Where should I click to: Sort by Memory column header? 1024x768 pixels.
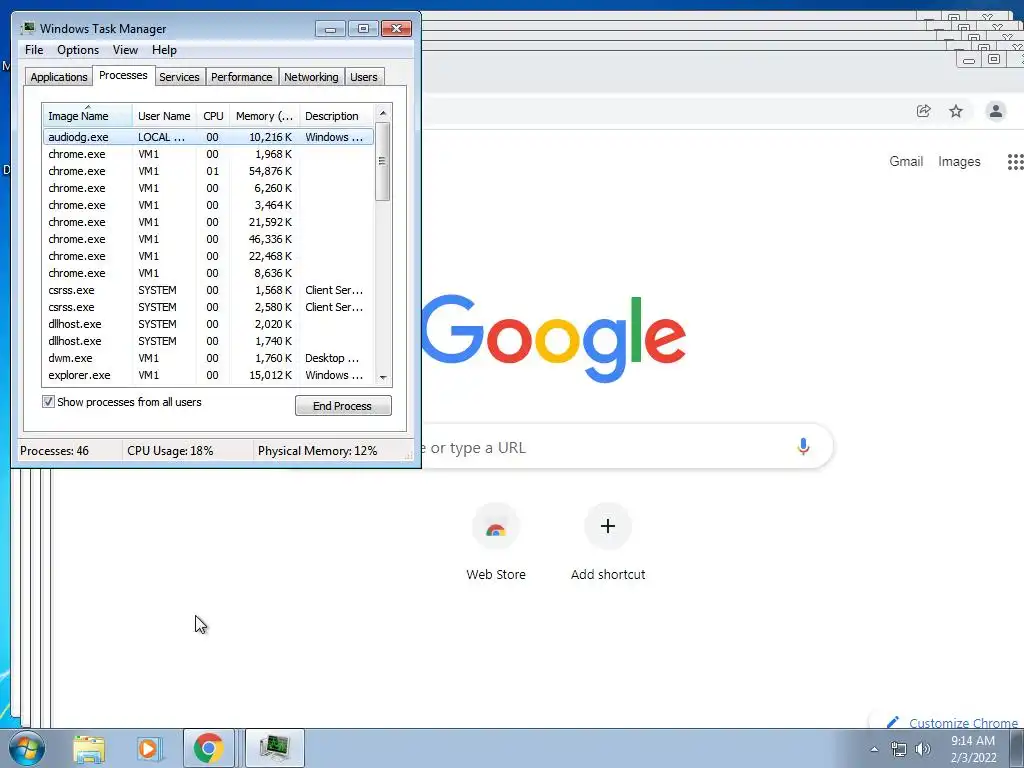click(264, 116)
